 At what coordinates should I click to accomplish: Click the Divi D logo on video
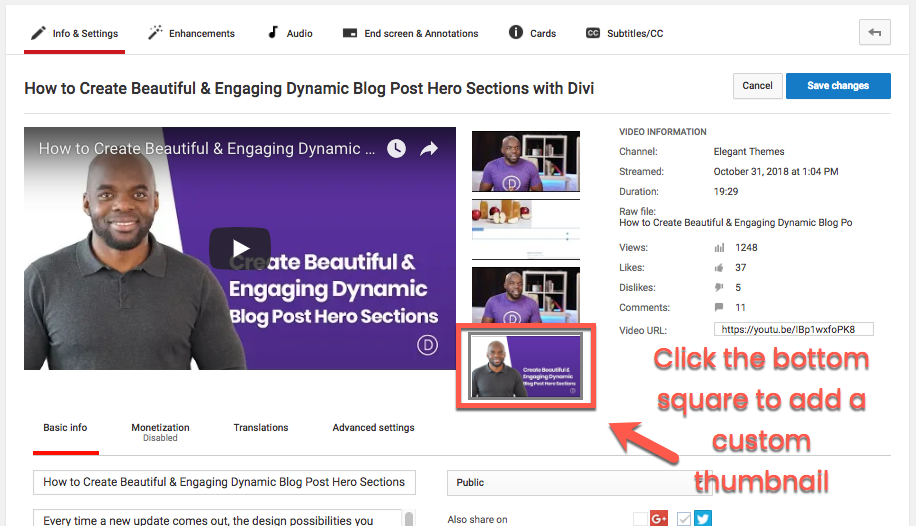(428, 345)
